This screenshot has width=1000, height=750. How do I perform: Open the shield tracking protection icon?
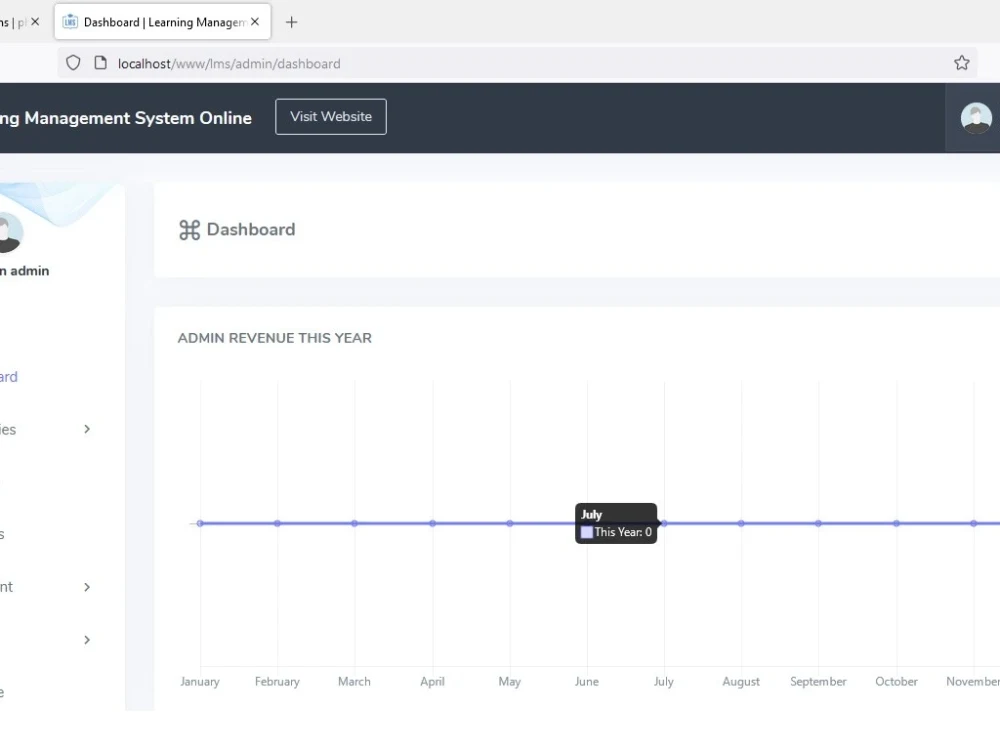[x=73, y=62]
